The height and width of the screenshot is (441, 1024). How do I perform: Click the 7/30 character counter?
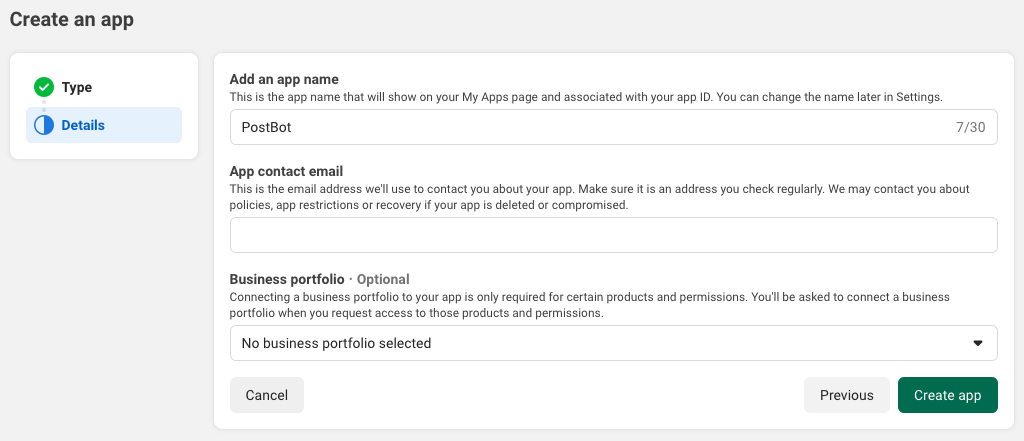[x=970, y=127]
